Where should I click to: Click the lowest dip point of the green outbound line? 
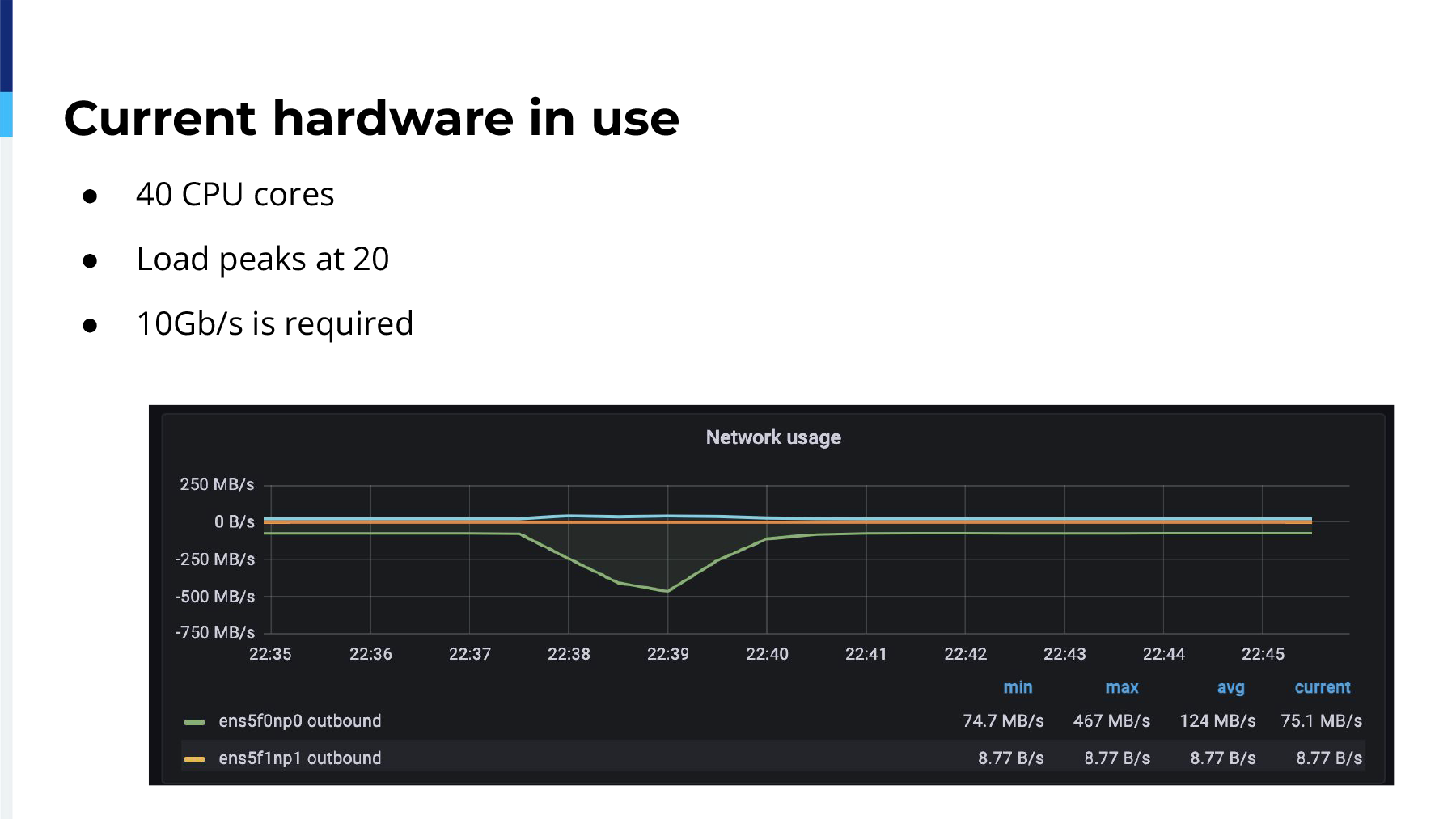pos(667,591)
